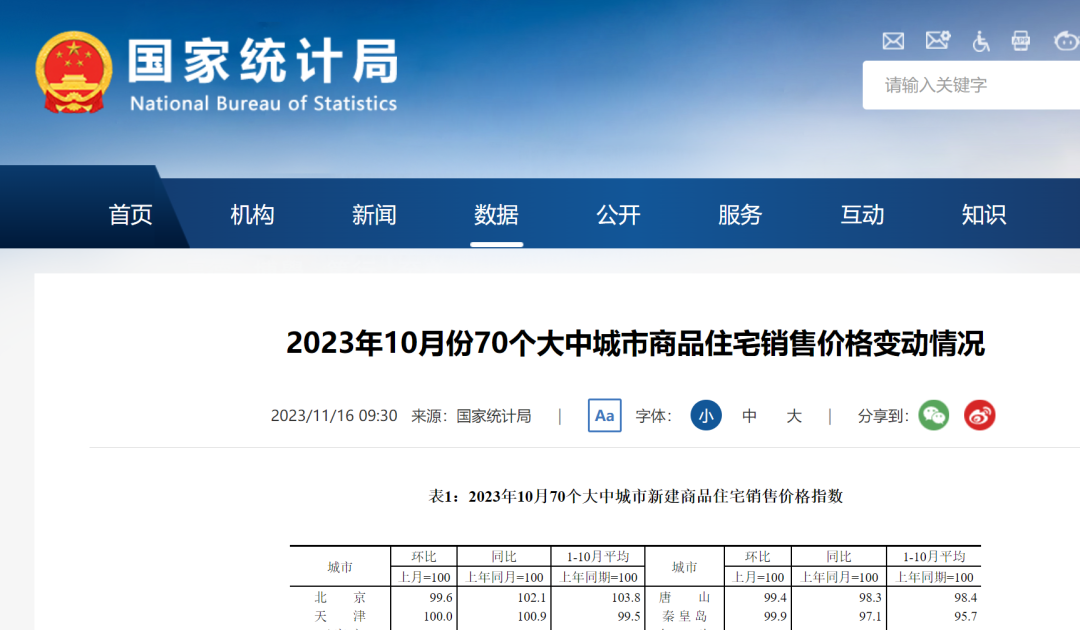The image size is (1080, 630).
Task: Enable accessibility mode via wheelchair icon
Action: [980, 41]
